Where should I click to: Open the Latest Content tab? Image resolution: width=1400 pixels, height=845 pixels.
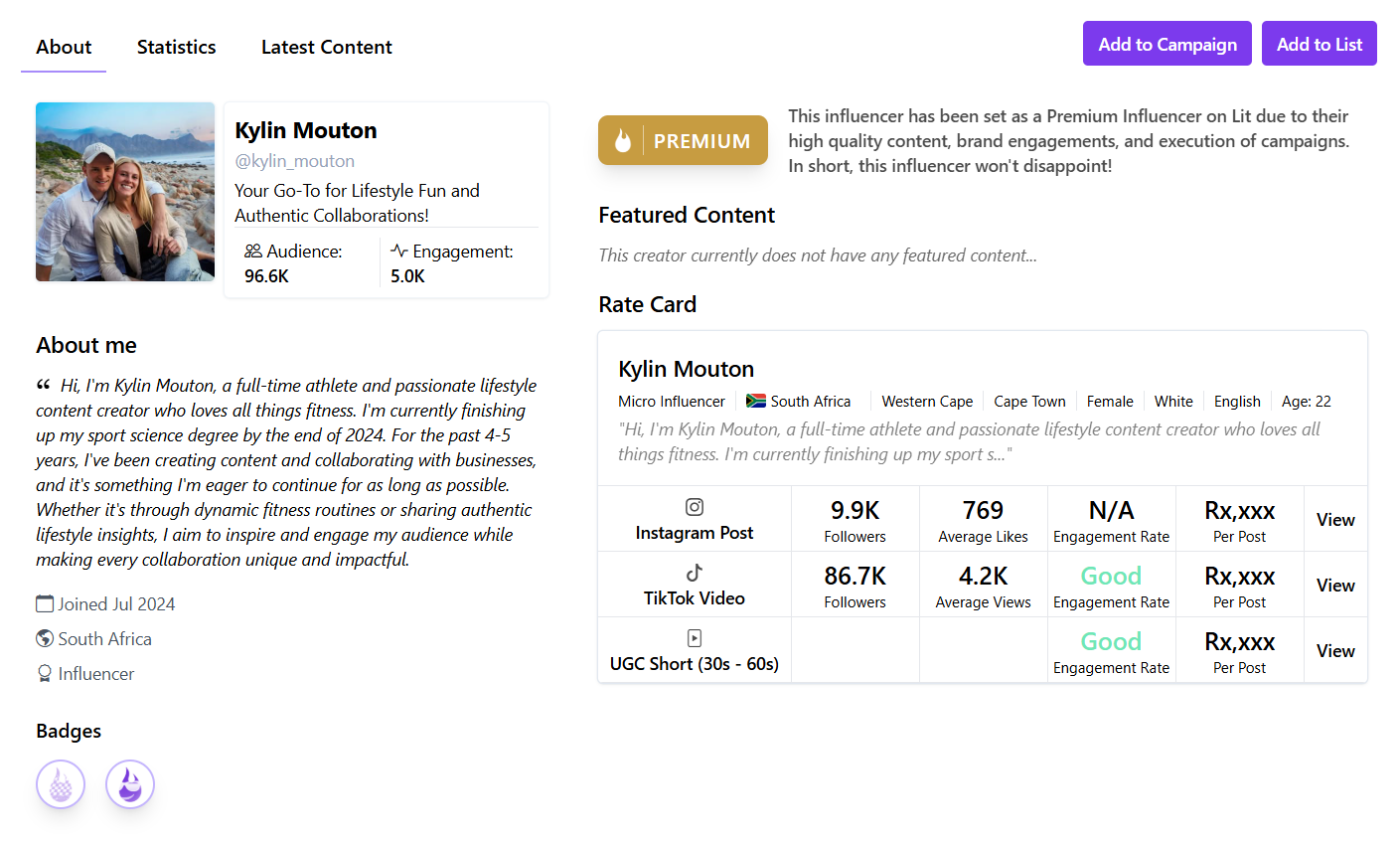tap(326, 47)
